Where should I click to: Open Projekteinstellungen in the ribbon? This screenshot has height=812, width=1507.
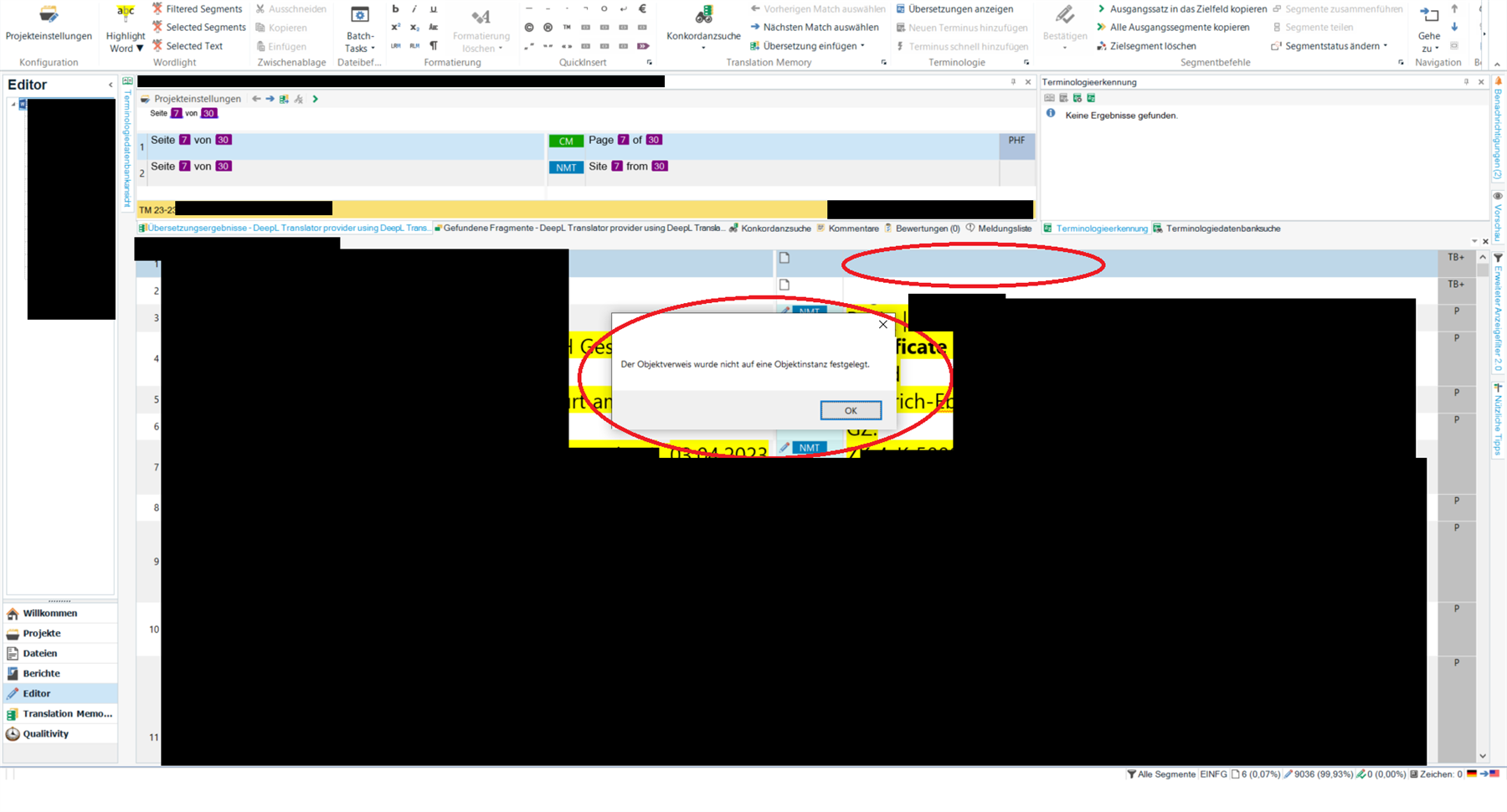click(x=49, y=23)
